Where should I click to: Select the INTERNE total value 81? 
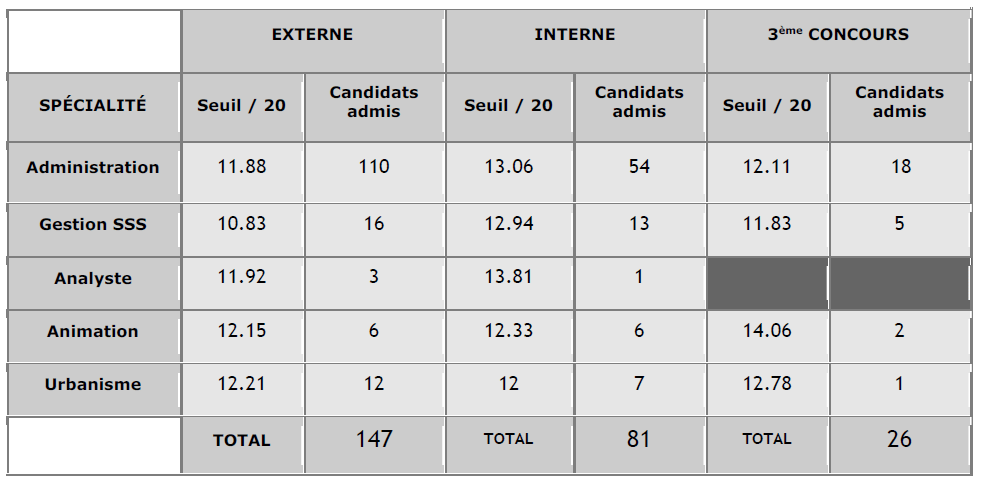(638, 438)
